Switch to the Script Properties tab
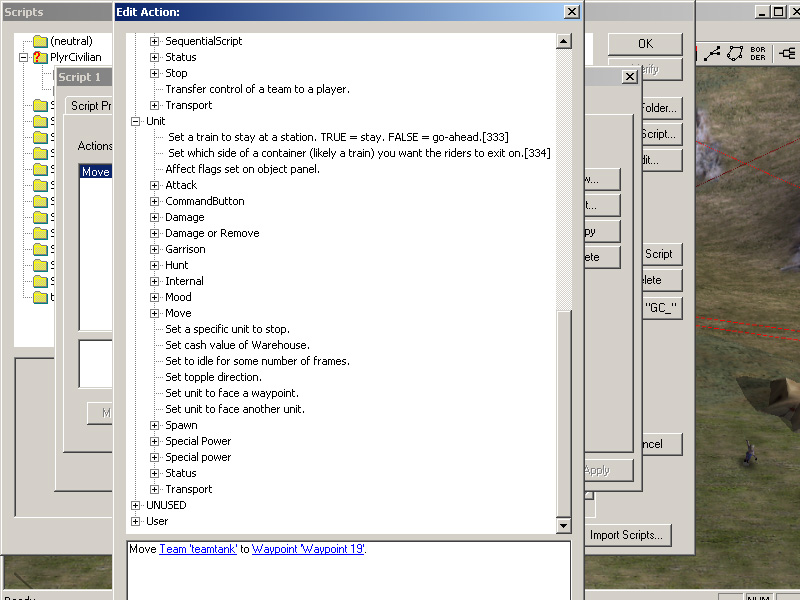The width and height of the screenshot is (800, 600). (90, 106)
